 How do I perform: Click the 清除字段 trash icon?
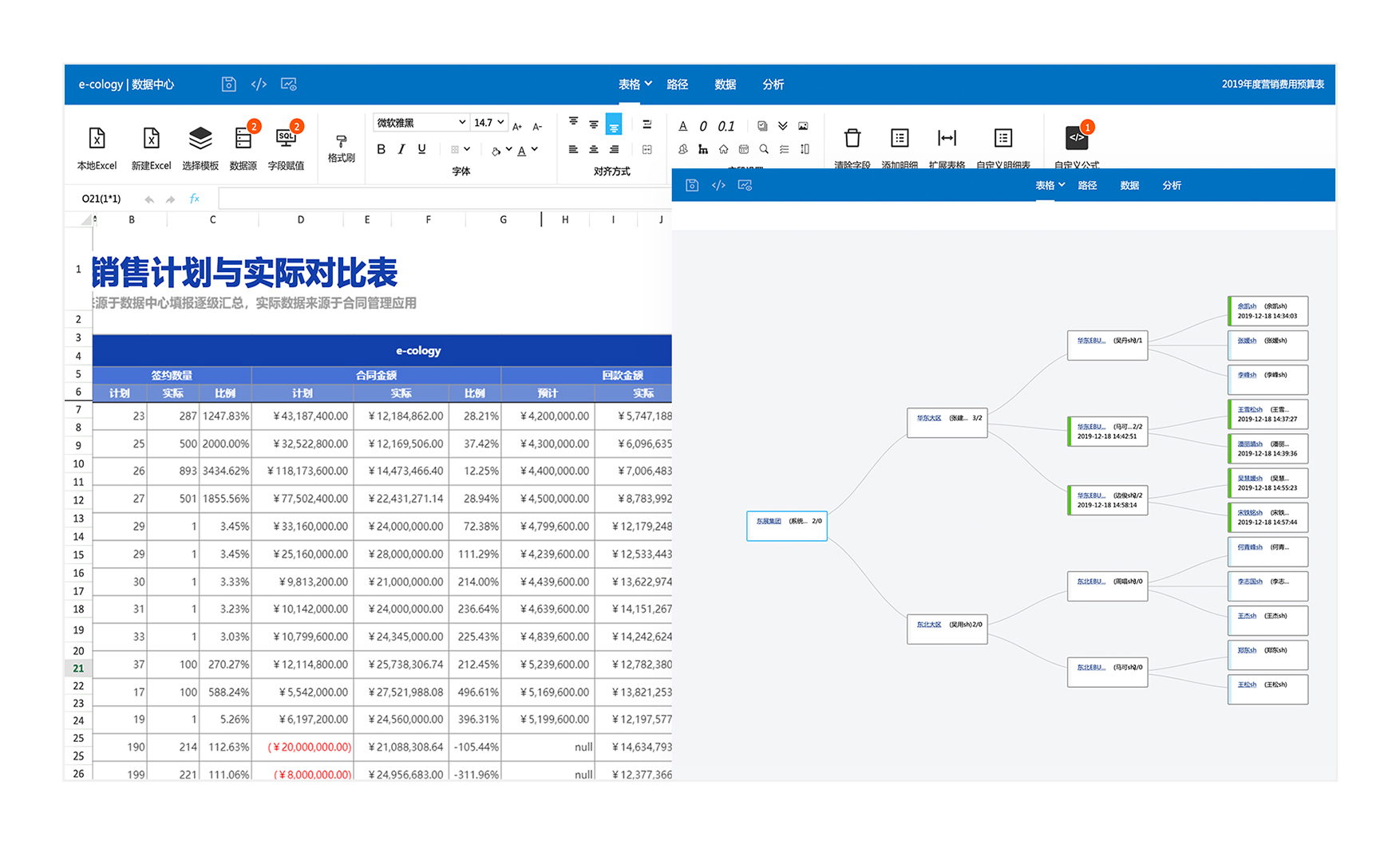click(852, 139)
